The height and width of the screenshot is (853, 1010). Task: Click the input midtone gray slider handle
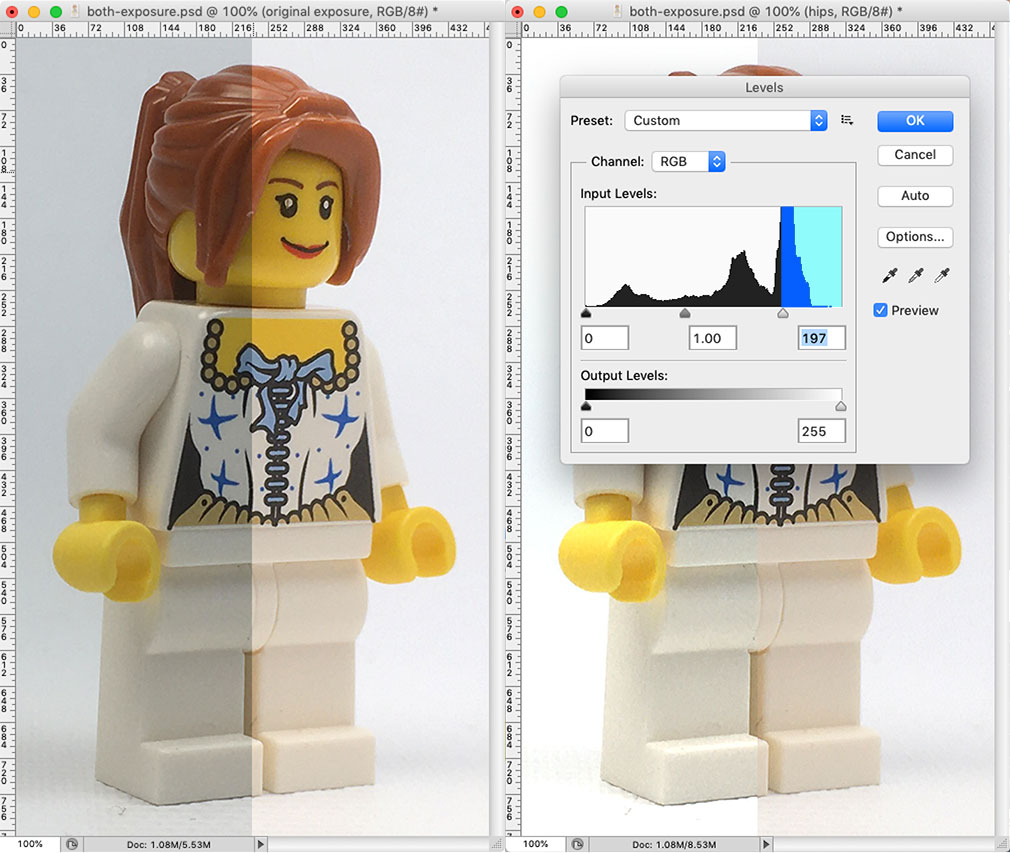point(685,313)
